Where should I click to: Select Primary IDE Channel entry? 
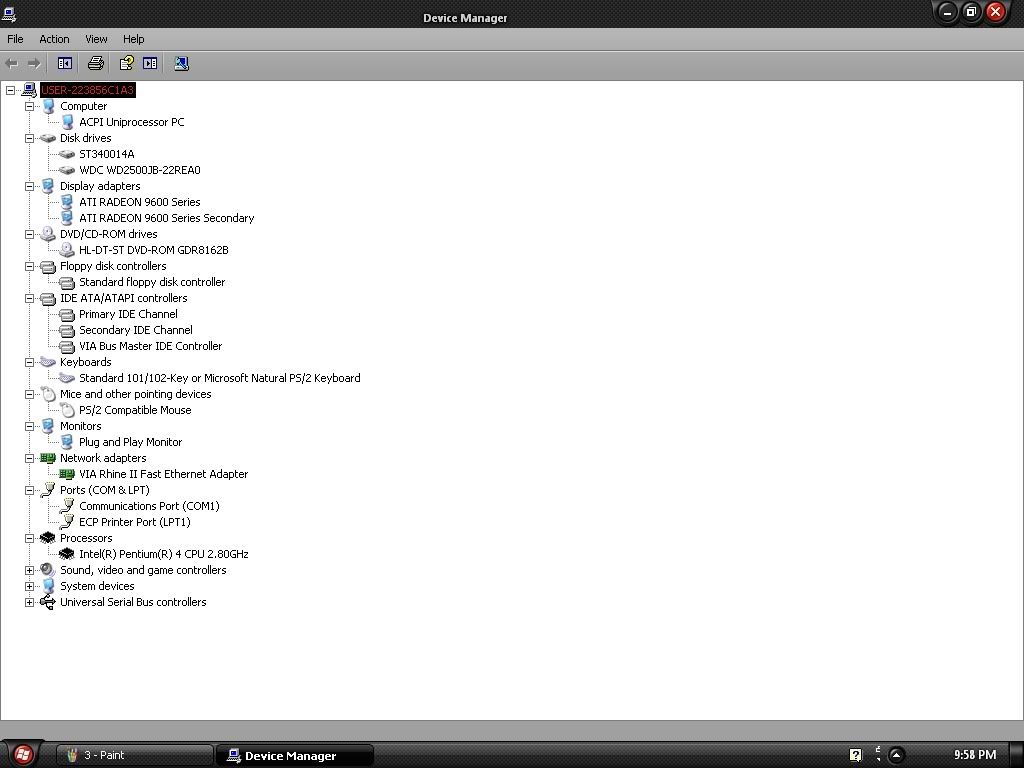coord(128,314)
